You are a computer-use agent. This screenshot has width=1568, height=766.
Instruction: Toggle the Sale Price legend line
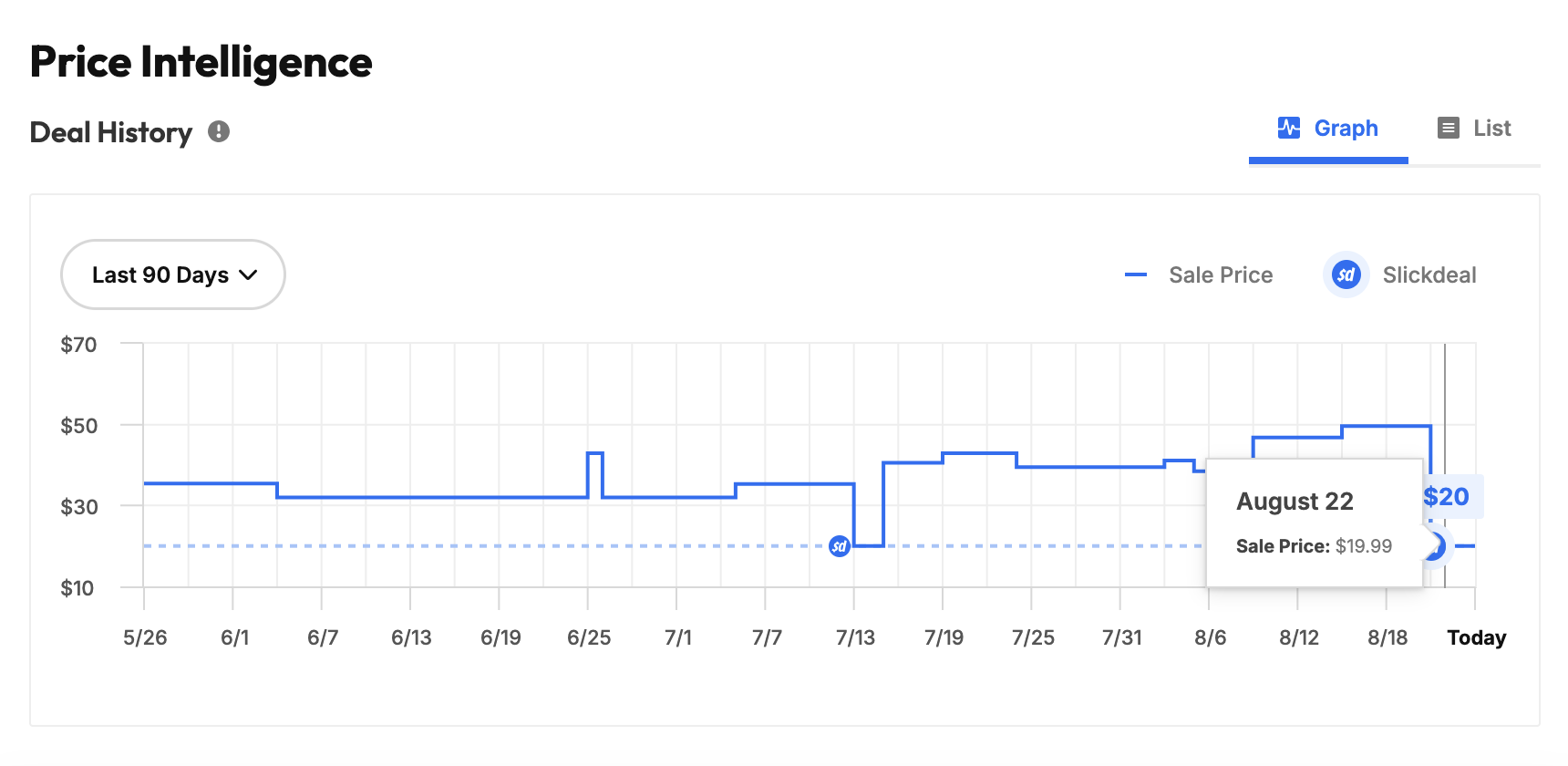1135,274
